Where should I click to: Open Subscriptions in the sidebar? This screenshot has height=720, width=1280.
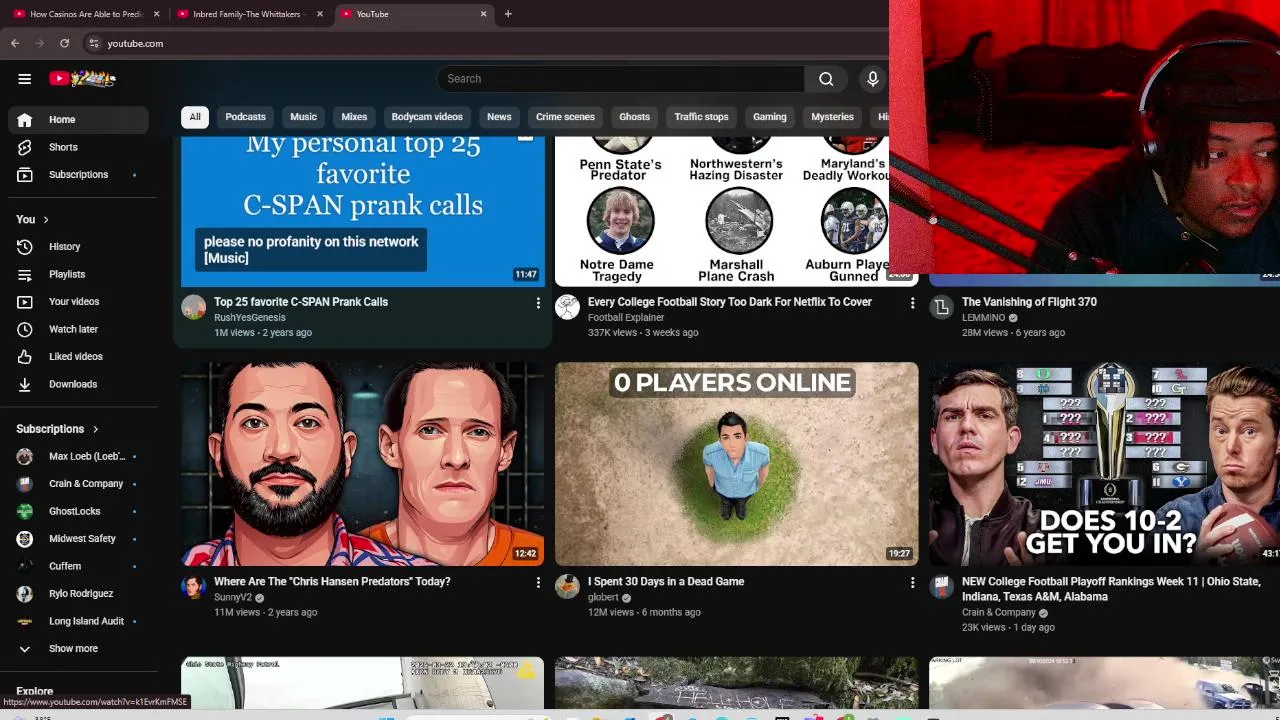(x=78, y=174)
